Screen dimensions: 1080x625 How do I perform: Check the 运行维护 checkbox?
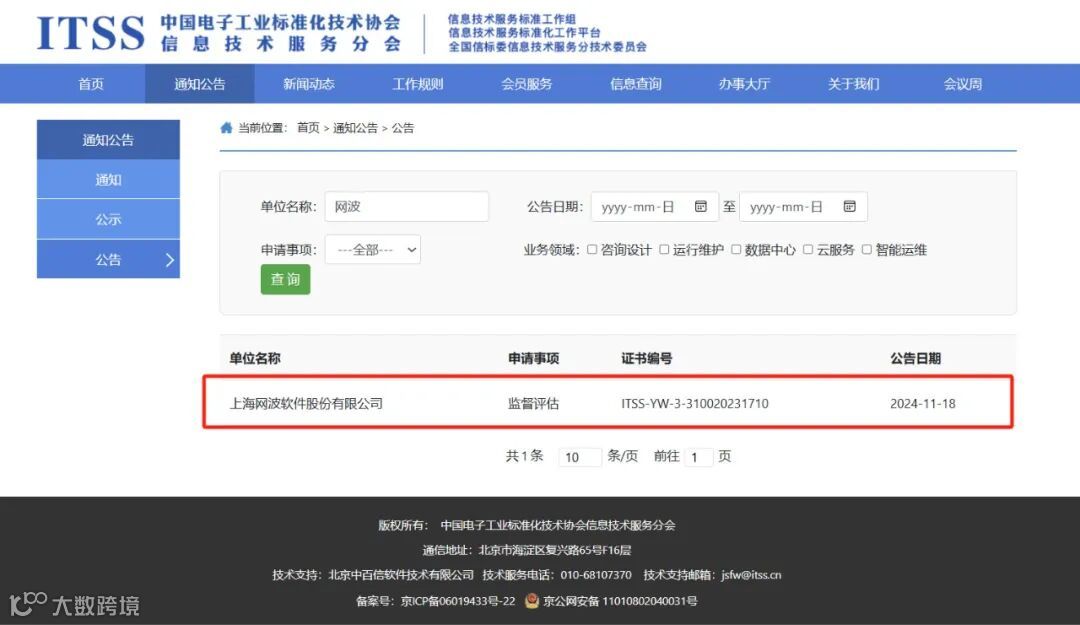[664, 249]
